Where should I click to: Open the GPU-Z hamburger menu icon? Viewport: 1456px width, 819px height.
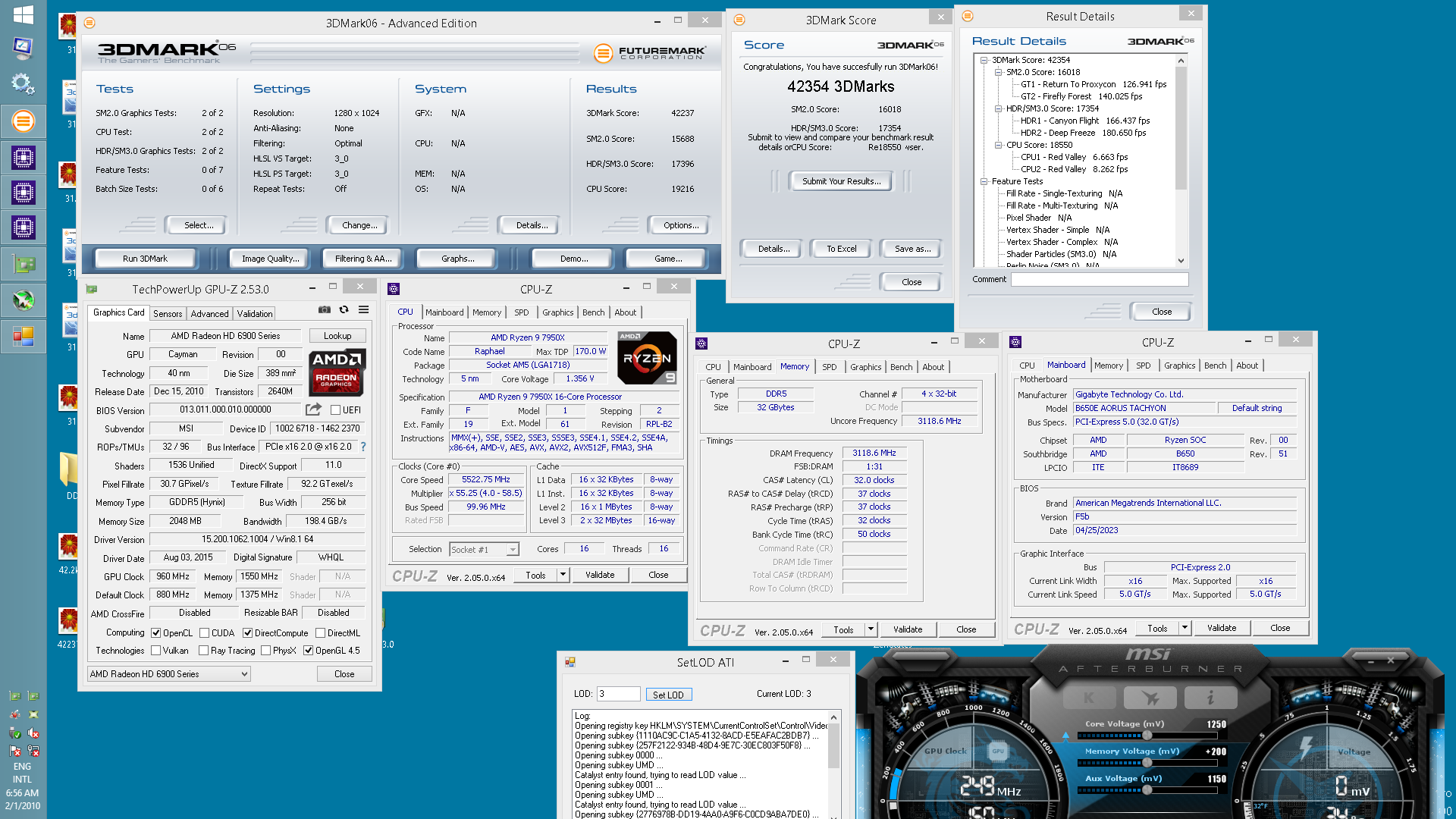(363, 309)
